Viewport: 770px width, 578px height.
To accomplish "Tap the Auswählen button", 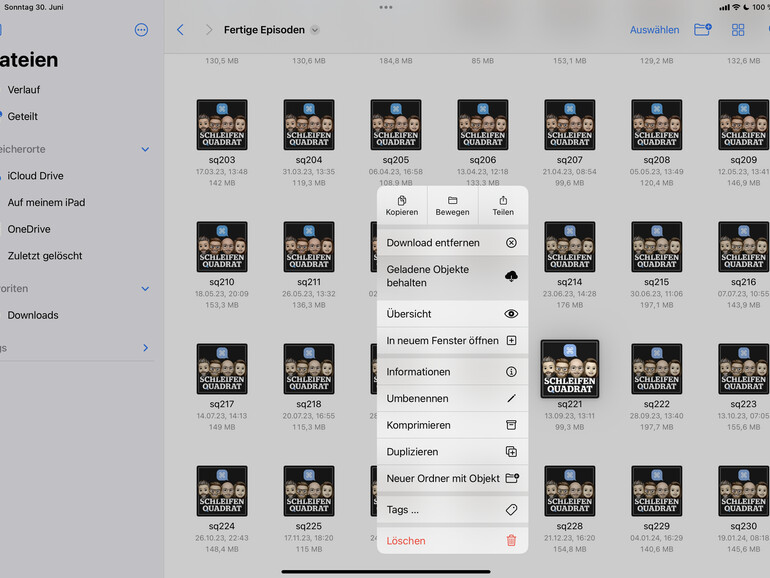I will tap(654, 30).
